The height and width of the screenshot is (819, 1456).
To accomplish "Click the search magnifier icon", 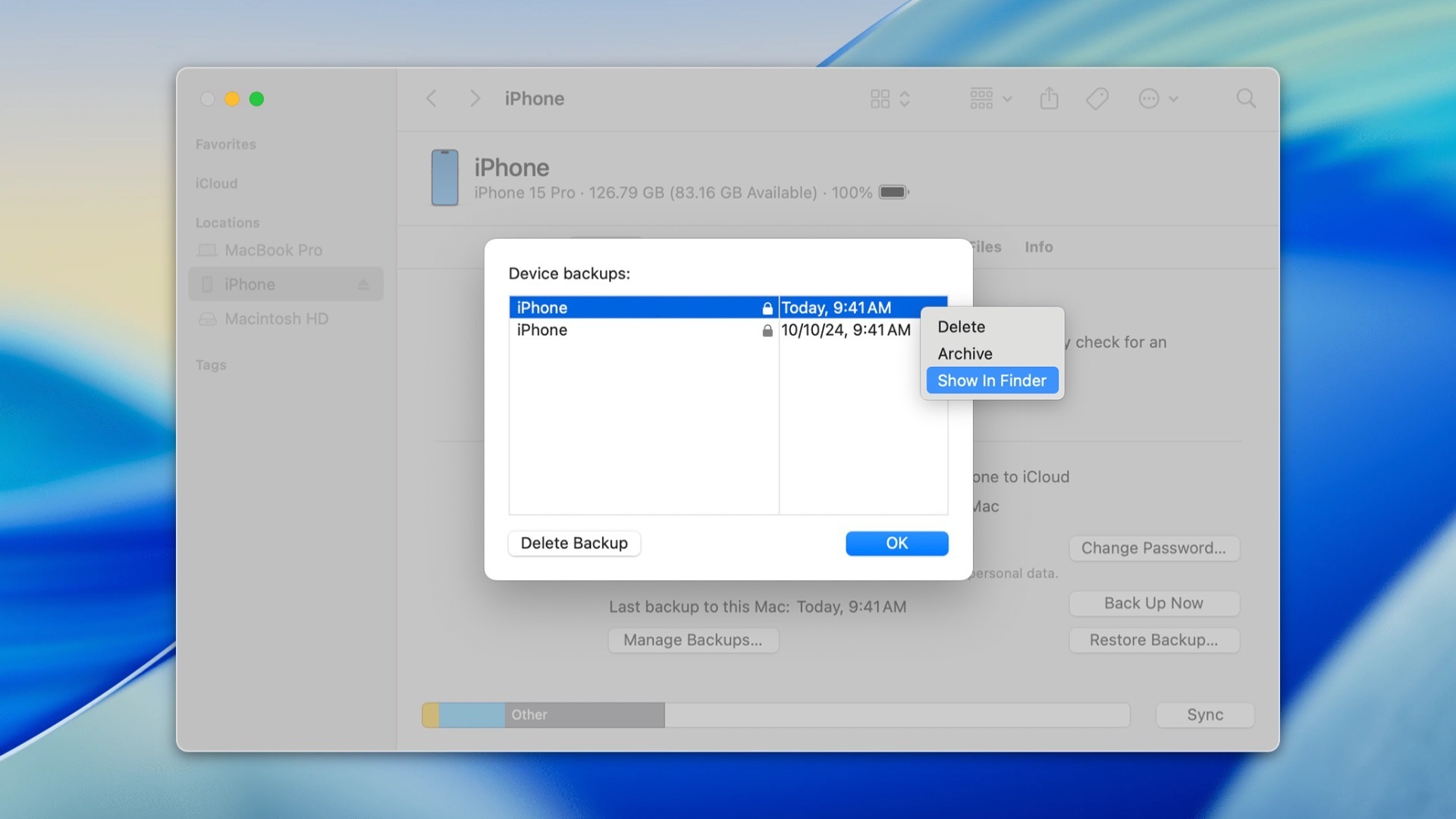I will (x=1246, y=99).
